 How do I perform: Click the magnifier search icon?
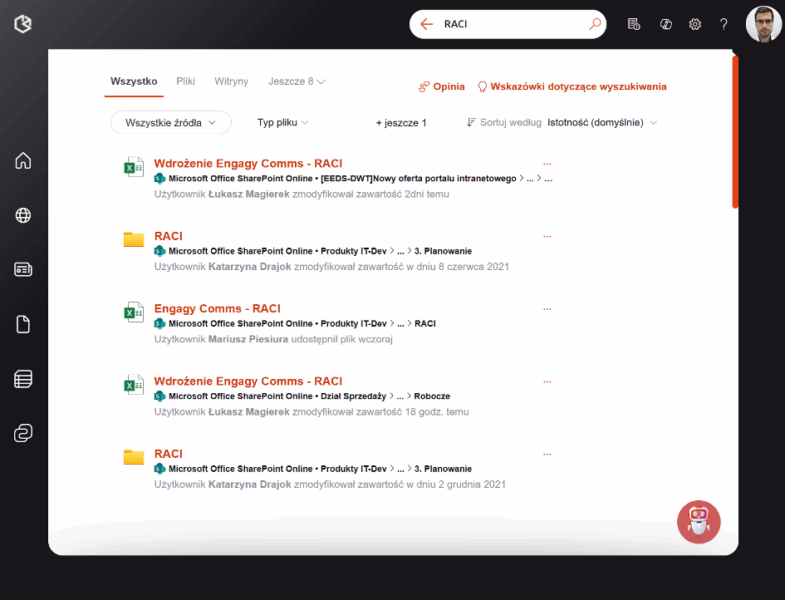[595, 24]
